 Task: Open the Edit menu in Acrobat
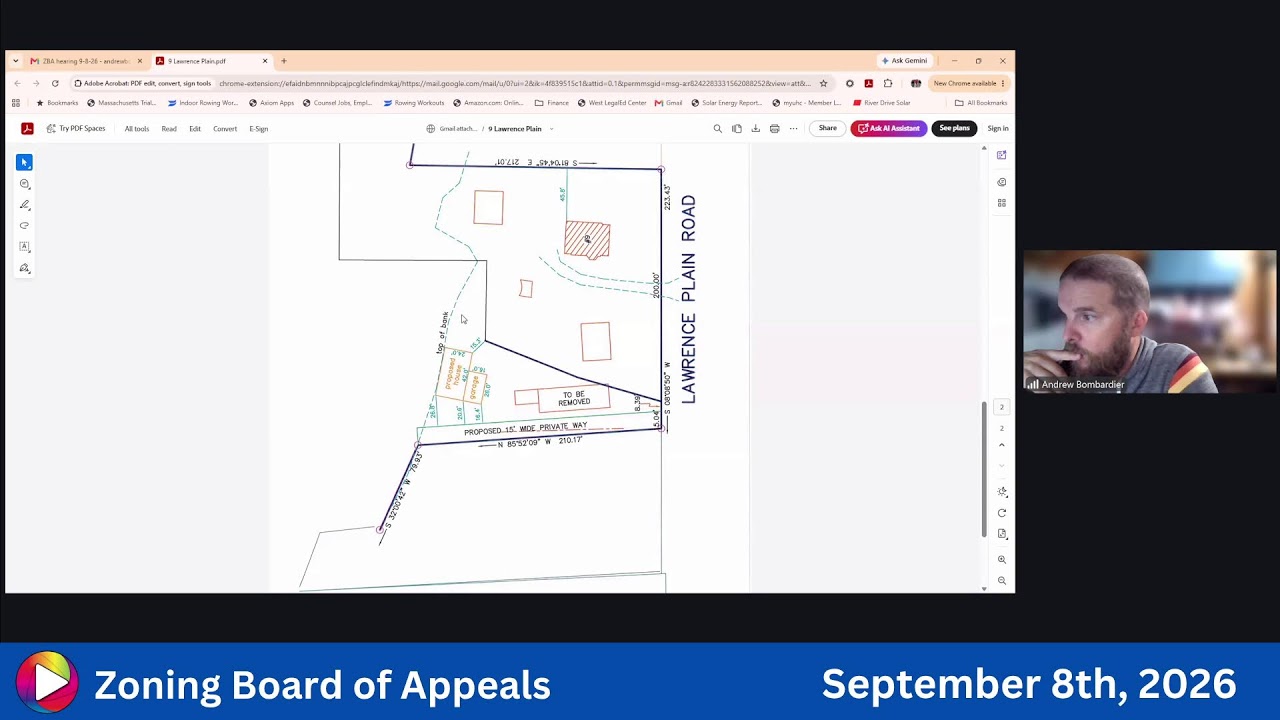click(x=195, y=128)
